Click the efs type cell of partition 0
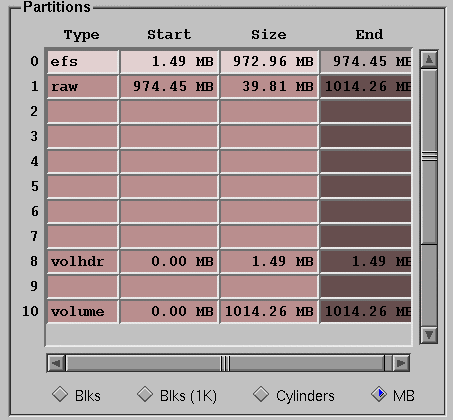 click(x=83, y=62)
